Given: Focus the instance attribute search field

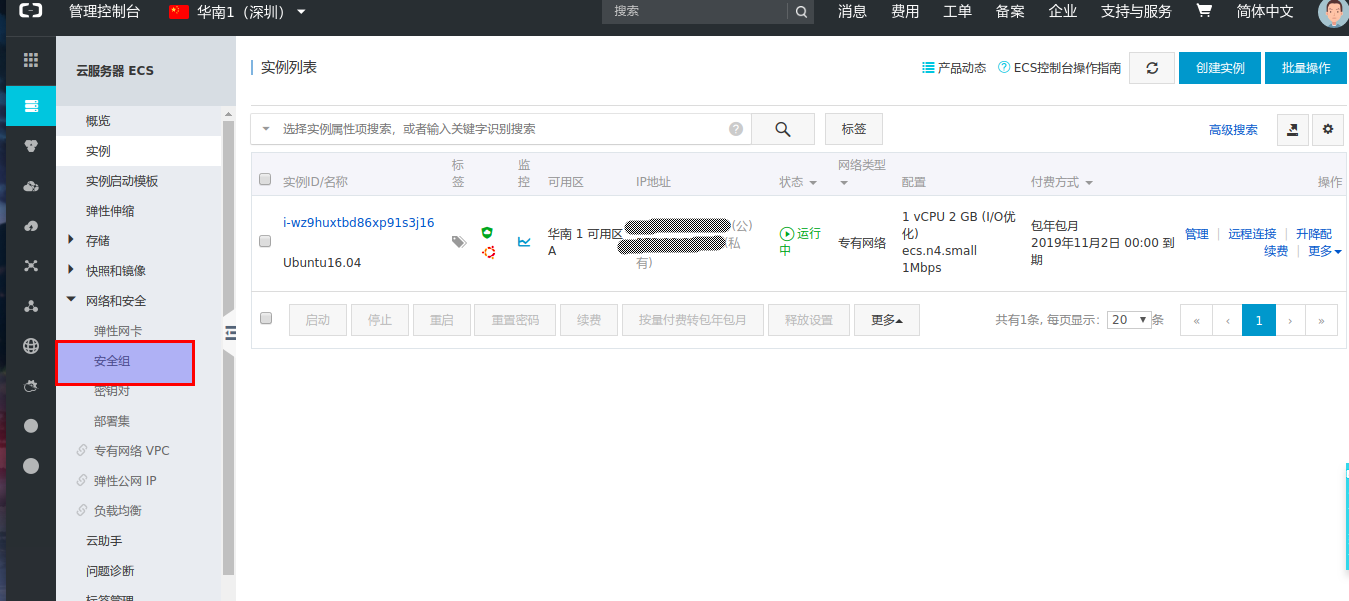Looking at the screenshot, I should (x=500, y=129).
